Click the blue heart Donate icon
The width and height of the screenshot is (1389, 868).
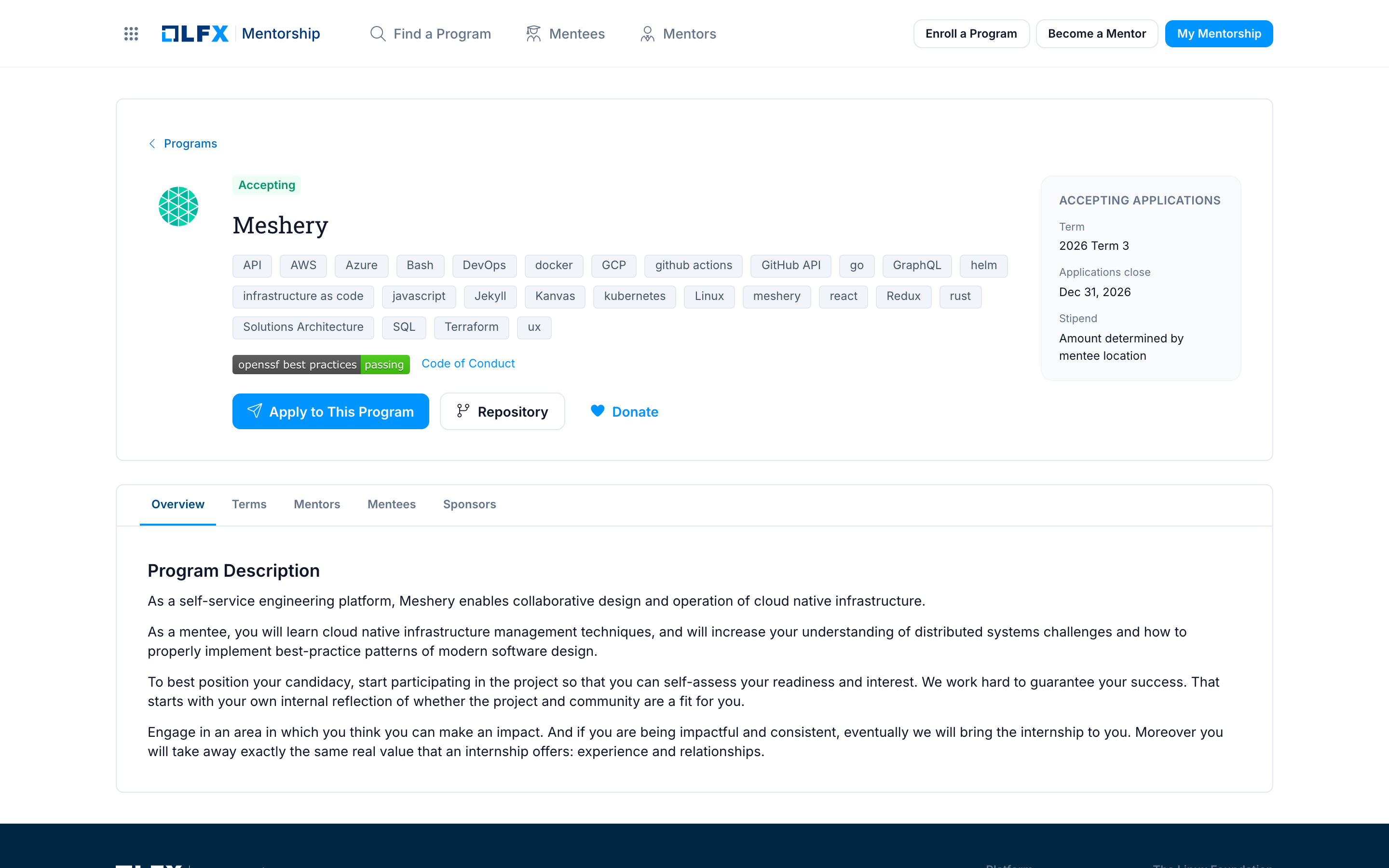pos(598,411)
